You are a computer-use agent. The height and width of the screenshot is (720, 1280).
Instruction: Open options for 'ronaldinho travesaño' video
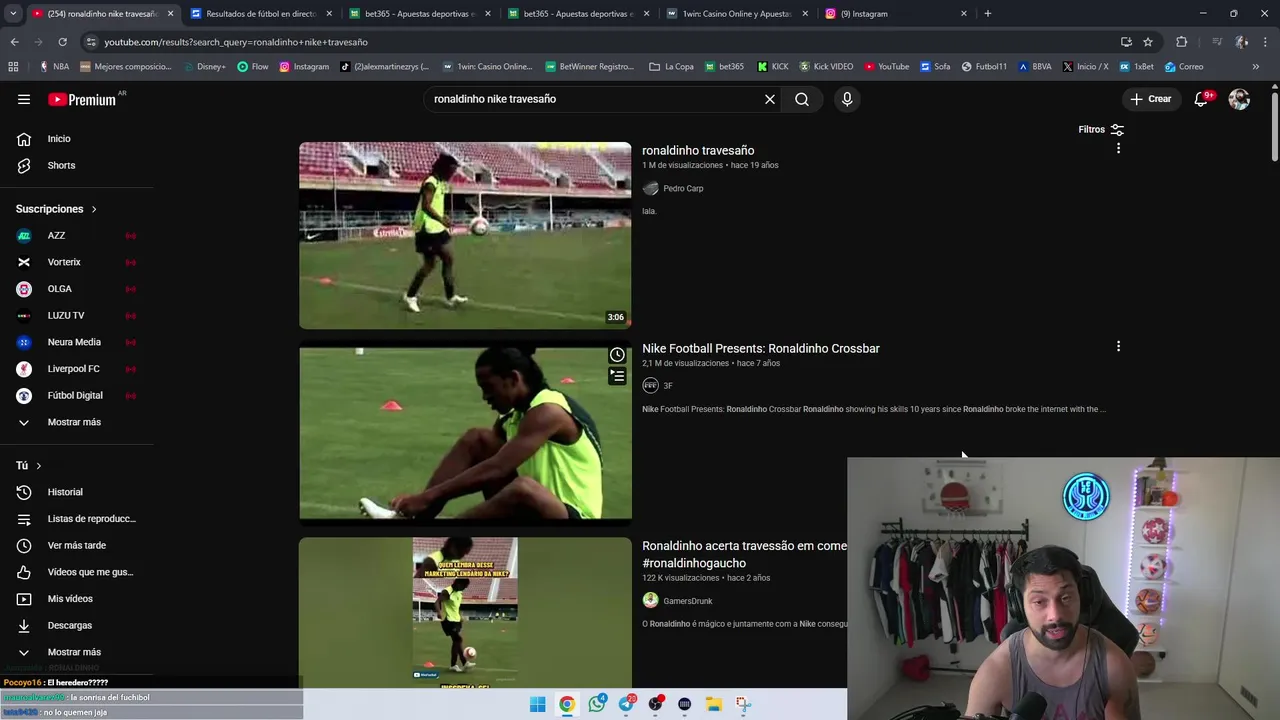coord(1118,148)
